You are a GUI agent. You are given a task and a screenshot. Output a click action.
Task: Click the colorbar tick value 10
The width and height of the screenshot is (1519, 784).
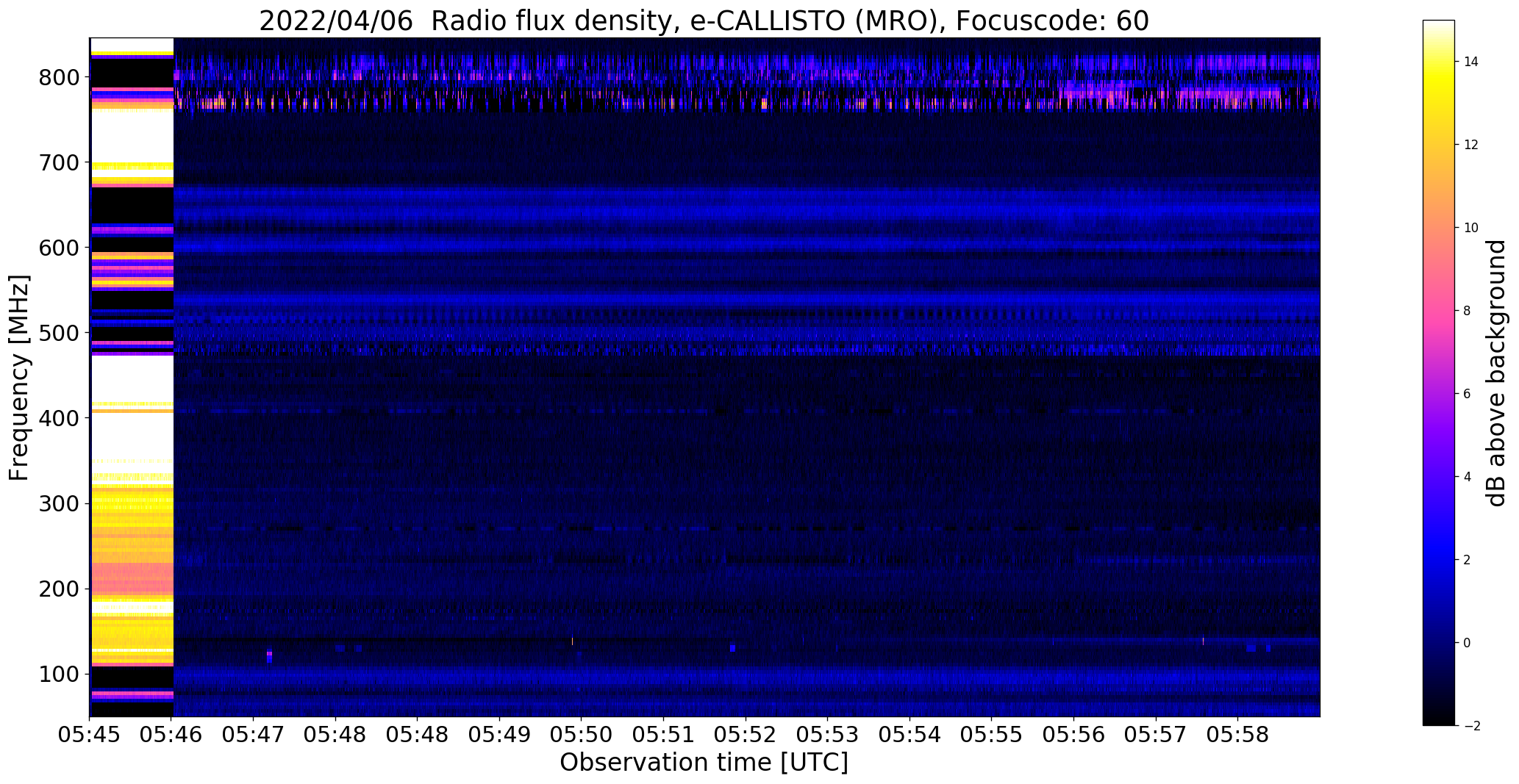pos(1471,228)
